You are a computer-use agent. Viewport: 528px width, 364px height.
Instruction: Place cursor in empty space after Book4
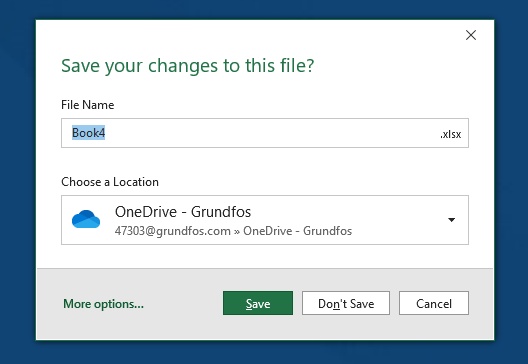(269, 133)
